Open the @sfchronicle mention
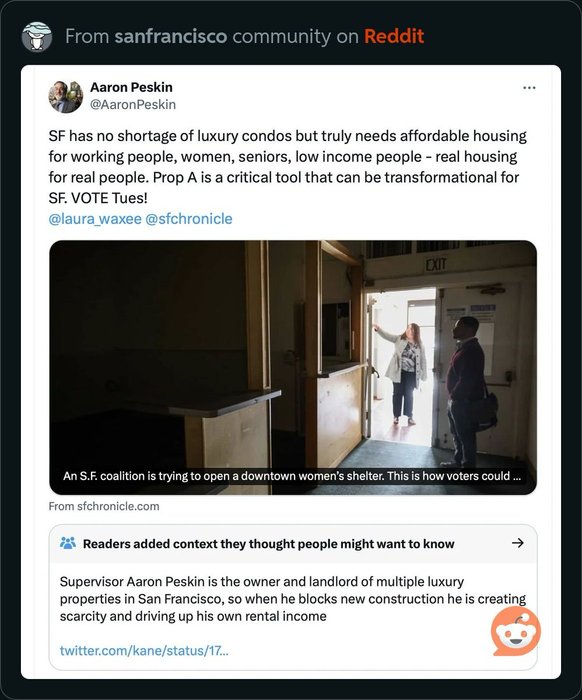582x700 pixels. (x=189, y=219)
